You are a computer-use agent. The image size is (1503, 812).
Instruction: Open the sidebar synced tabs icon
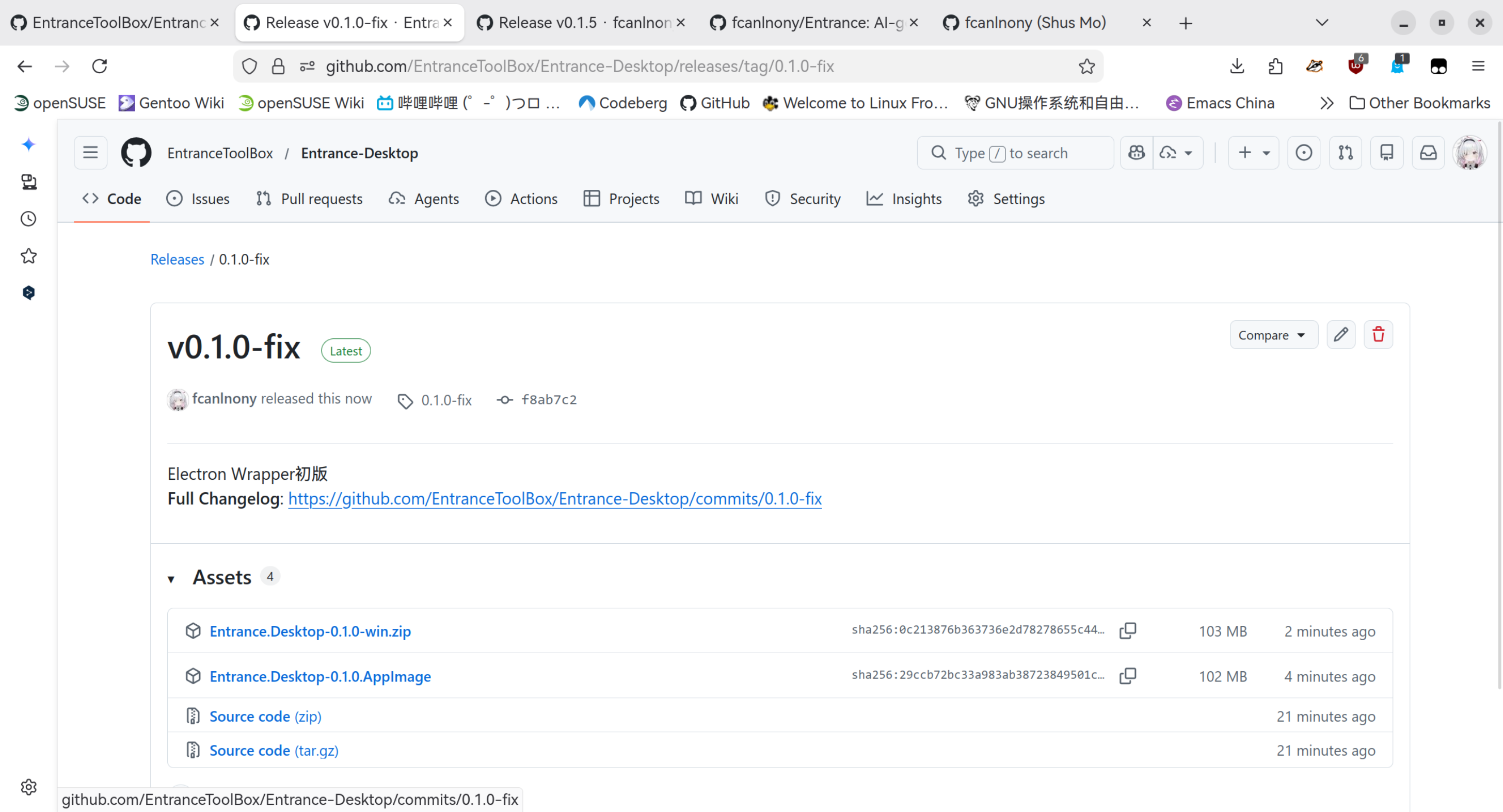(28, 182)
